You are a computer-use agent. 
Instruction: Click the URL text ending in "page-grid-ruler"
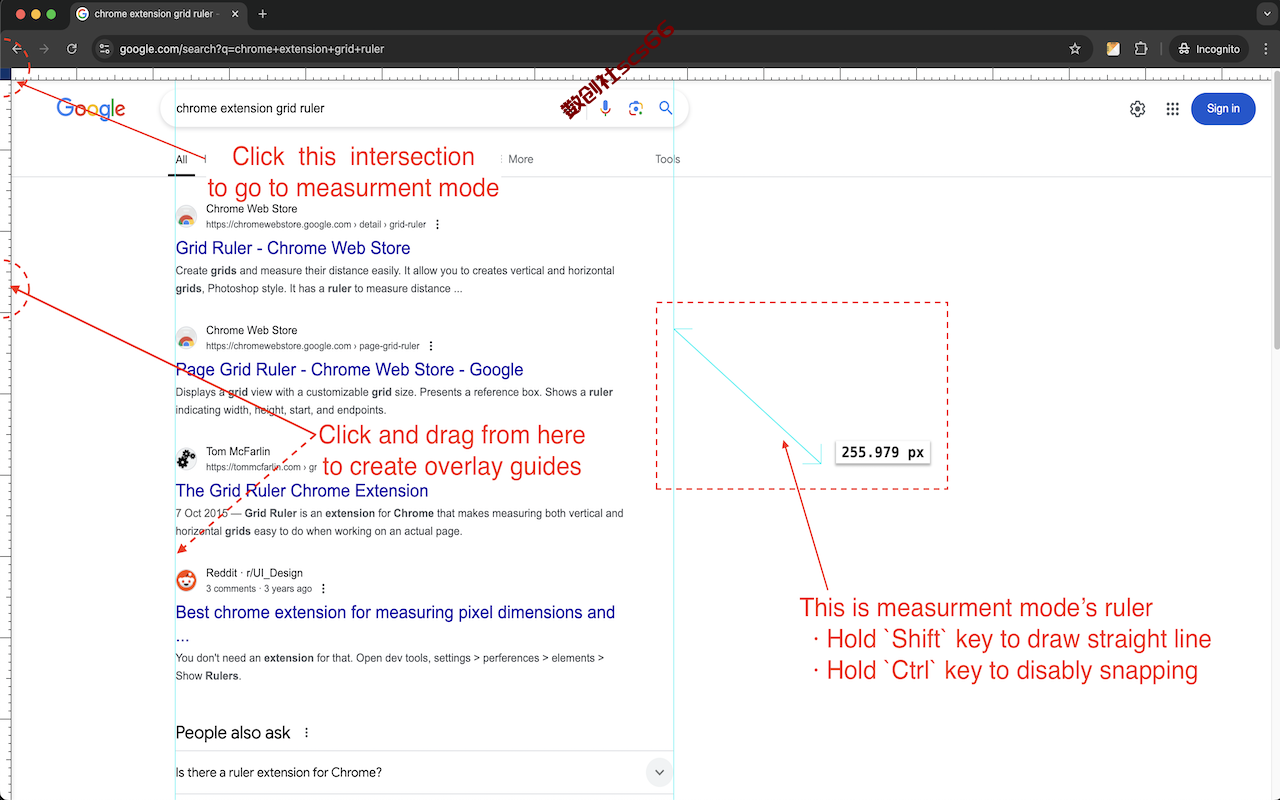(313, 346)
